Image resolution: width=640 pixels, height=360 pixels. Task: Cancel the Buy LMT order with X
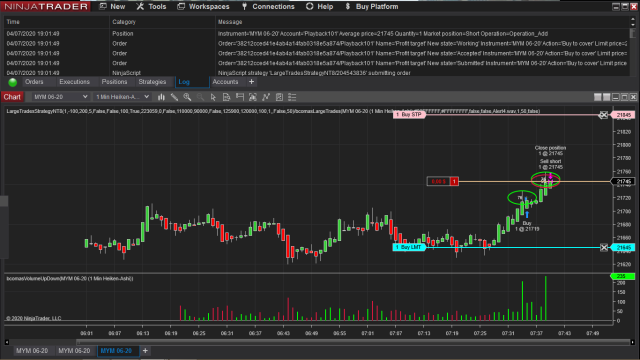point(604,247)
